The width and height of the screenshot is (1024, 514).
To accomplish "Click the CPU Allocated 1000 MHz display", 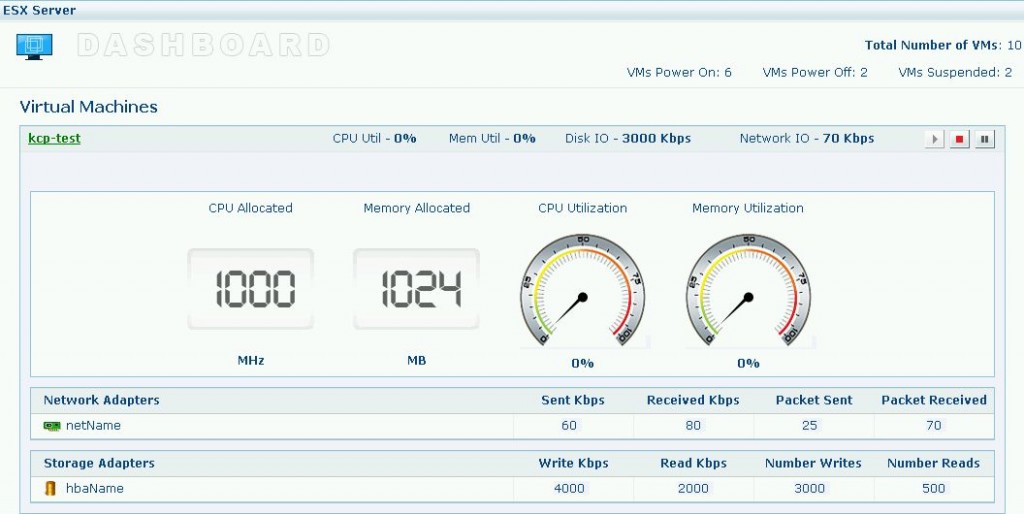I will click(x=250, y=289).
